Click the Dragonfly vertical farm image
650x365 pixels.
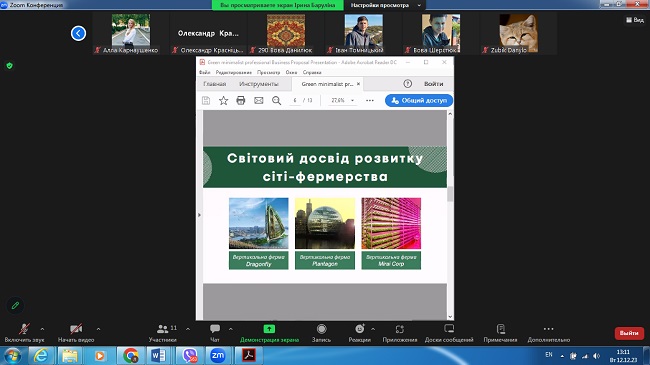259,223
